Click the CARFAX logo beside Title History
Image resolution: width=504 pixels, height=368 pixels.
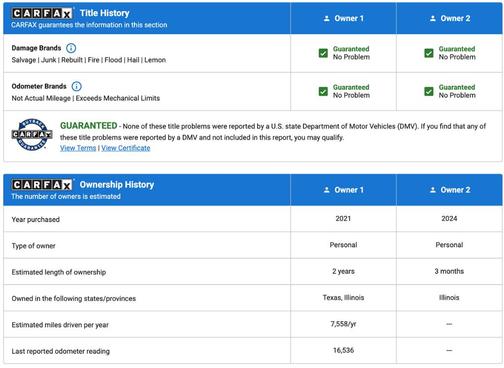(x=42, y=13)
